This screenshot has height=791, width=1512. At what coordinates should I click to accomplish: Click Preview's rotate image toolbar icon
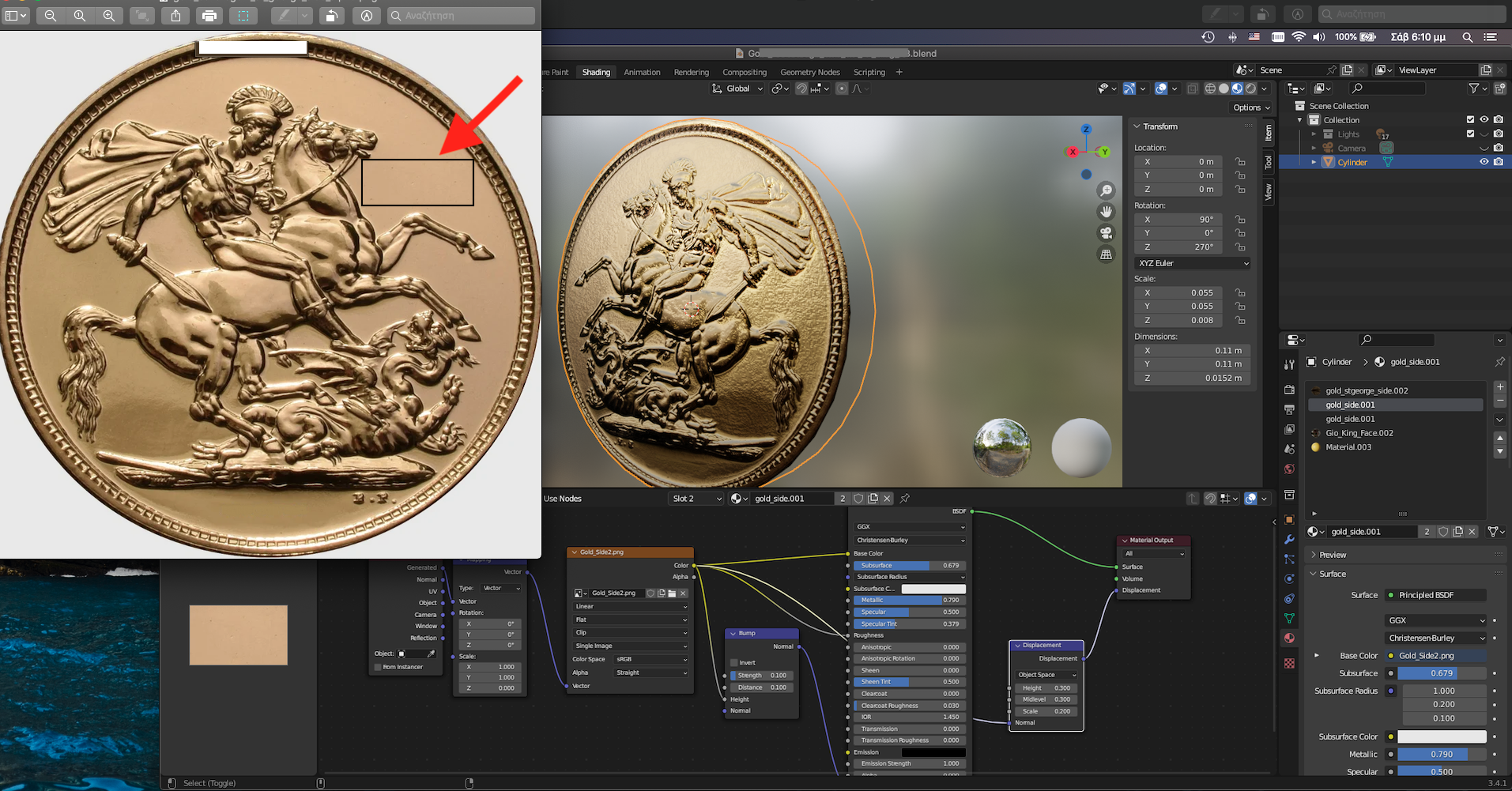coord(332,16)
